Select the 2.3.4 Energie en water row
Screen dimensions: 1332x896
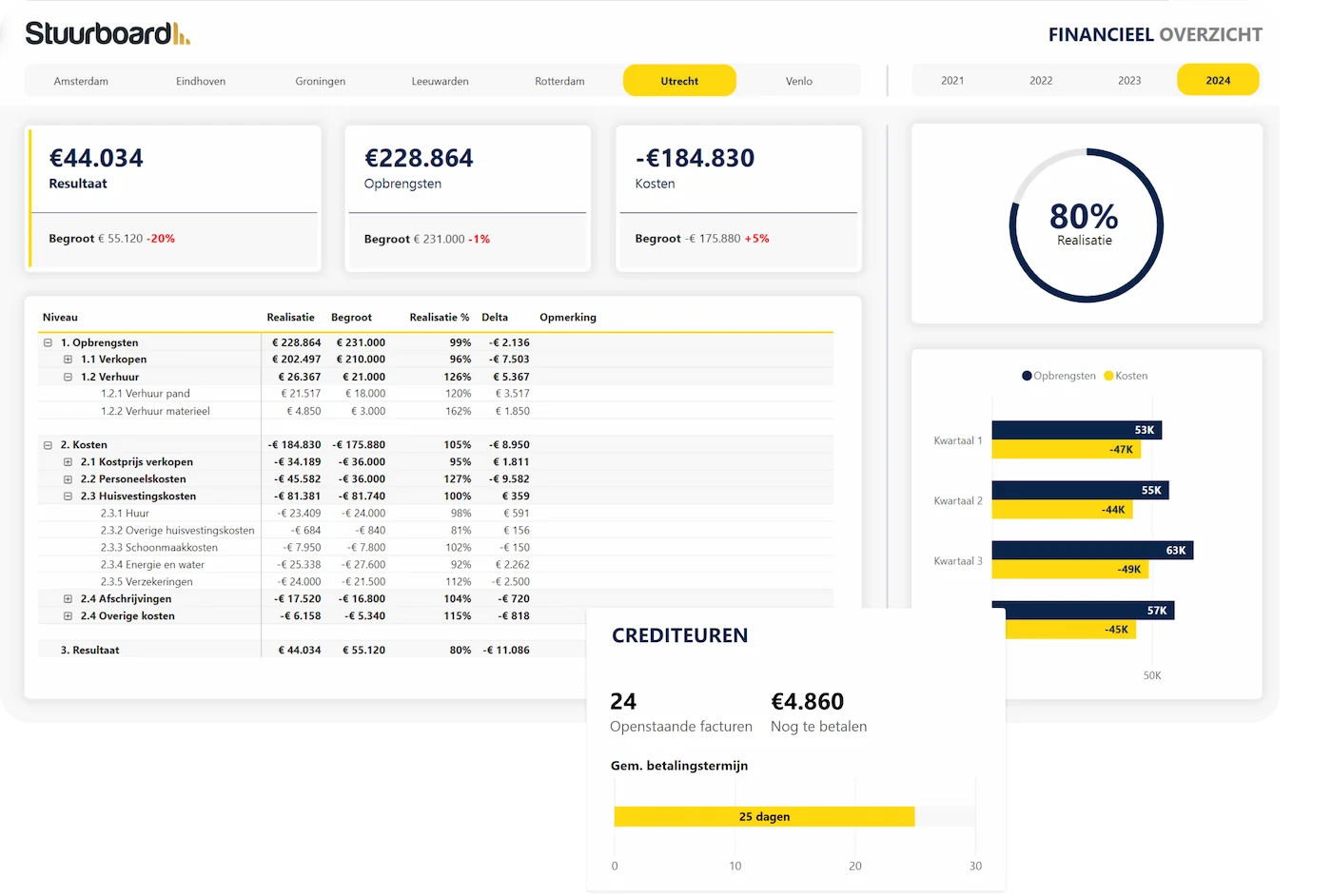click(436, 564)
